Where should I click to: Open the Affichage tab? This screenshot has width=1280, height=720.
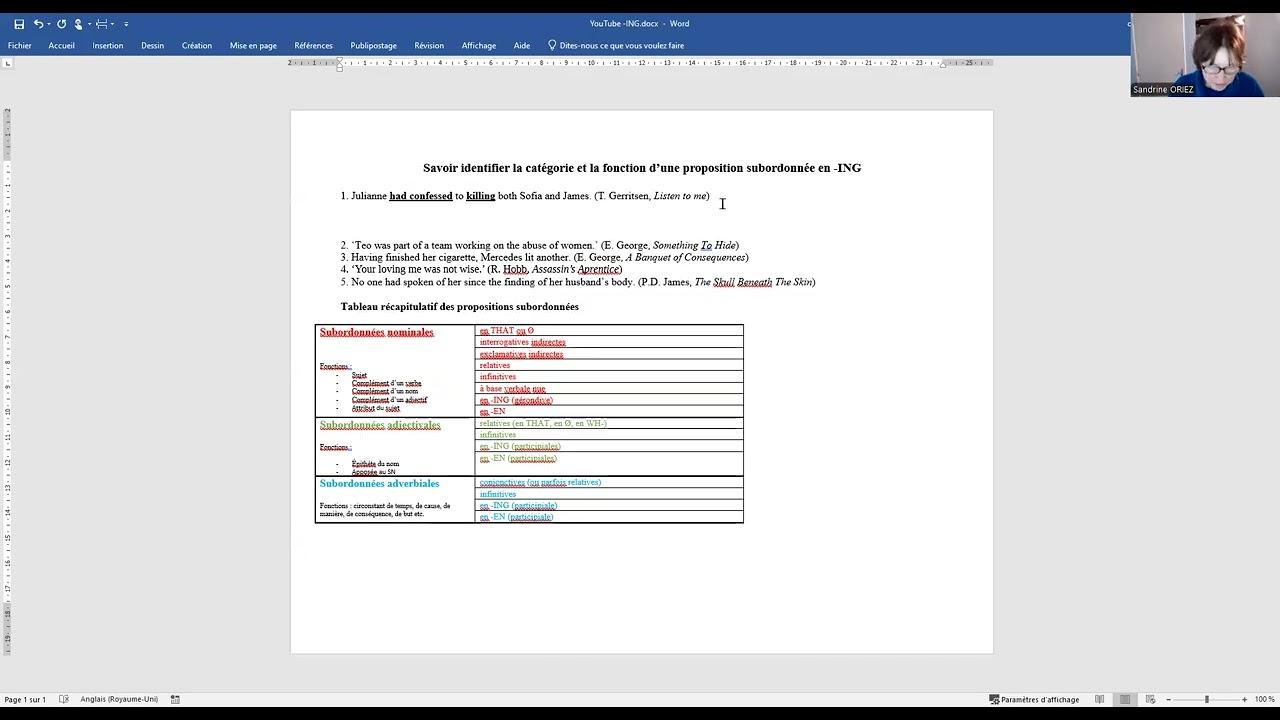coord(479,46)
